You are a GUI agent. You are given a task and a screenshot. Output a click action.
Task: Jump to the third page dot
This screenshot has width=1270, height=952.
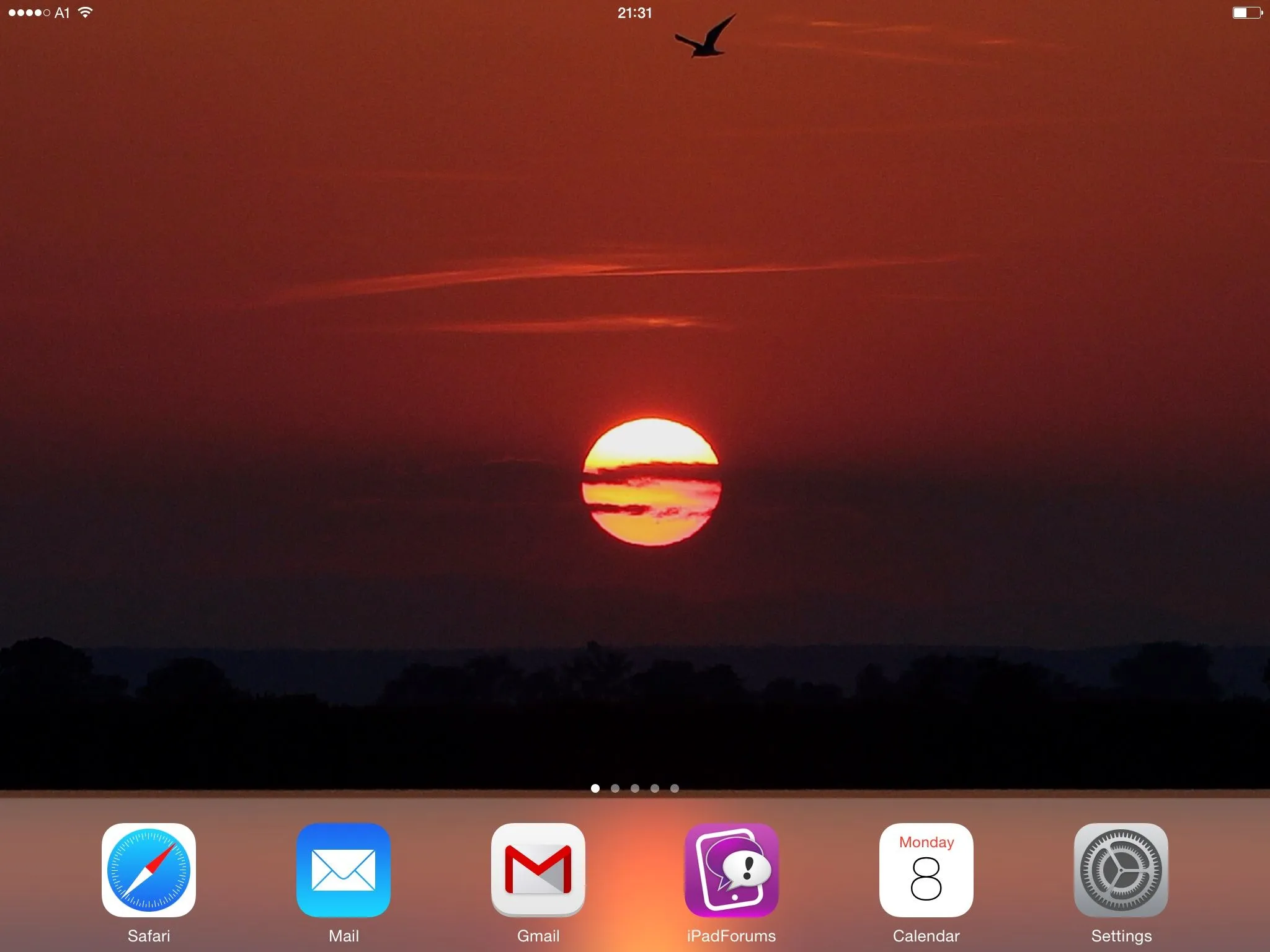tap(635, 788)
